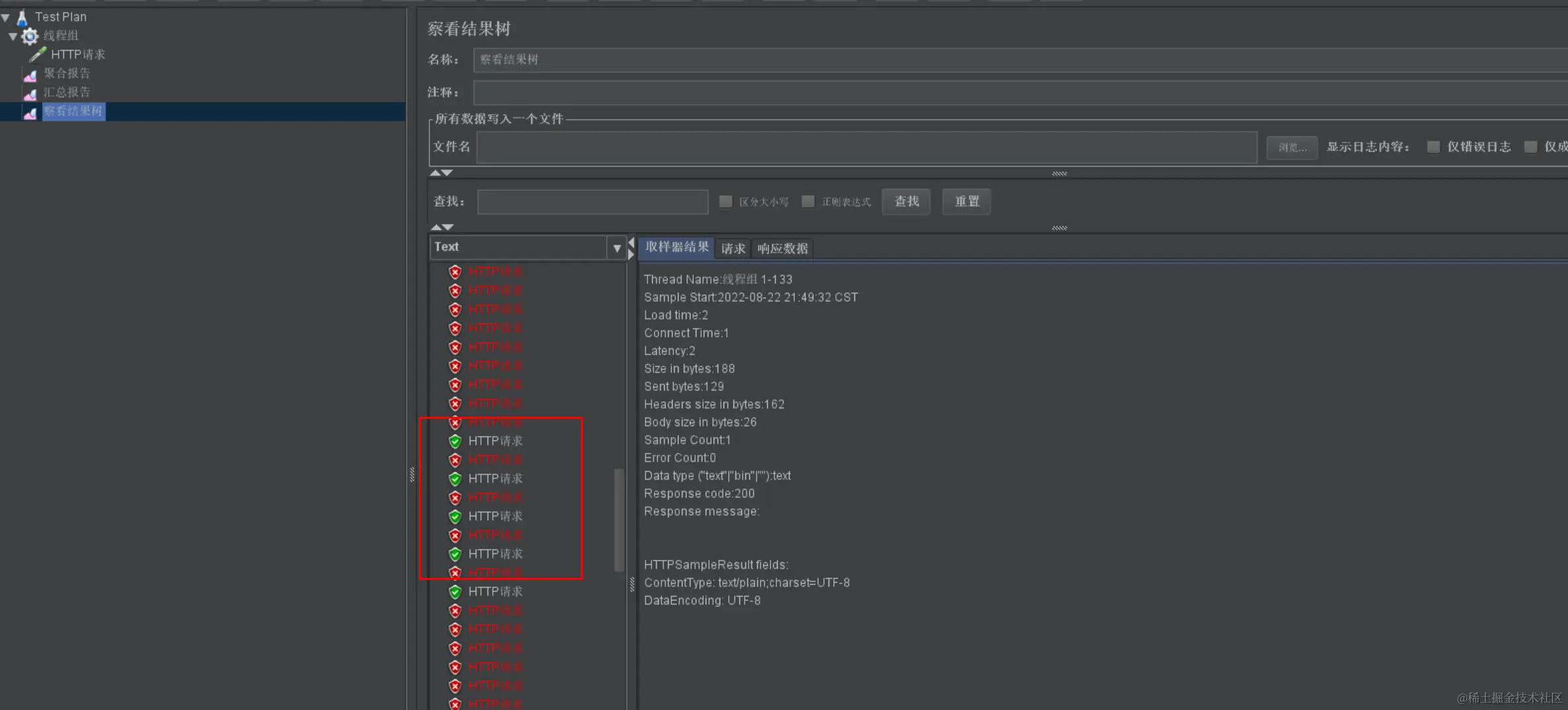Focus the 文件名 file name field
This screenshot has width=1568, height=710.
866,147
